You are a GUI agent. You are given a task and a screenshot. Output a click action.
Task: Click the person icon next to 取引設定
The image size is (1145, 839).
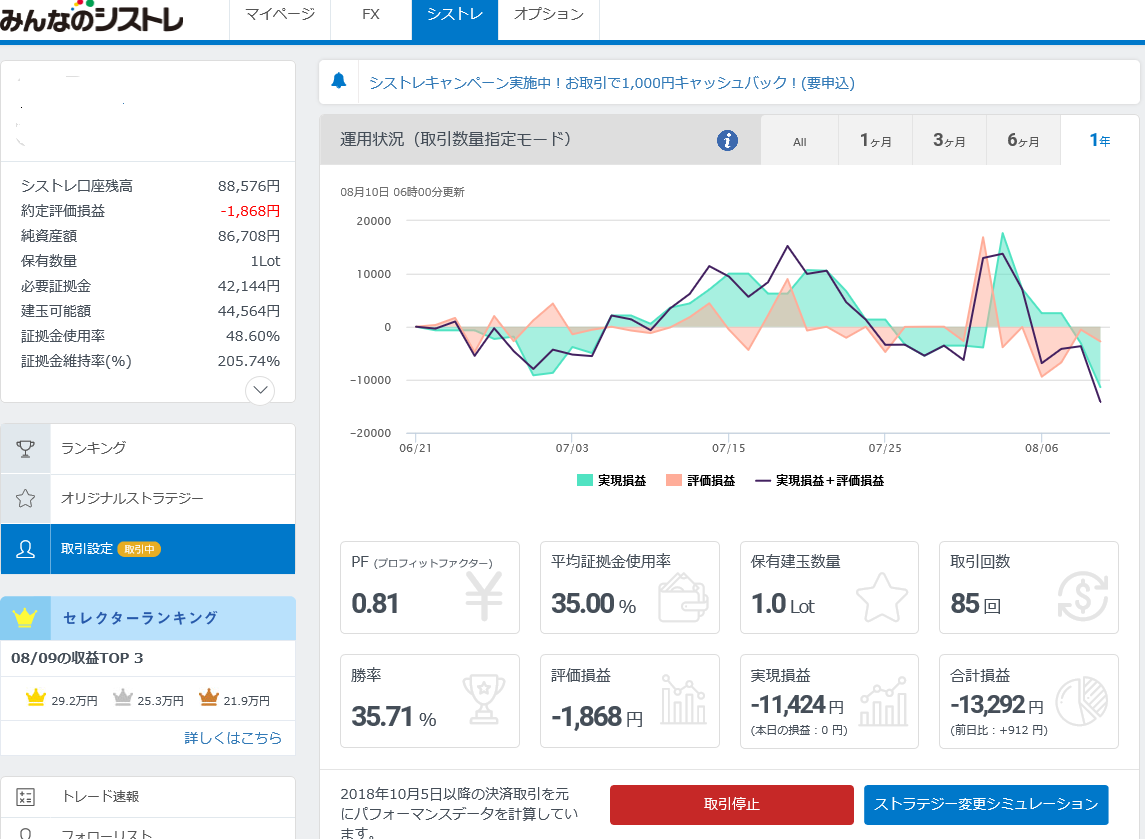(26, 549)
